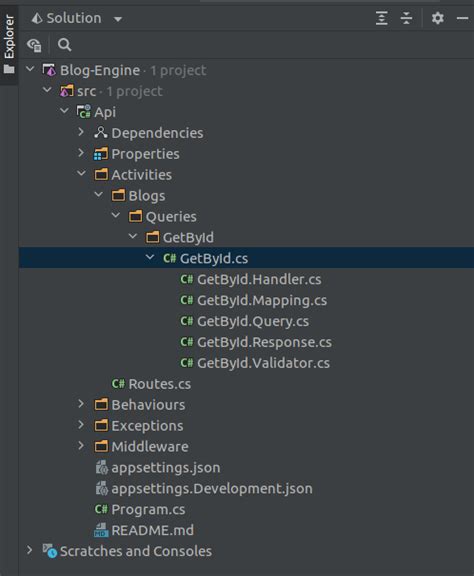This screenshot has height=576, width=474.
Task: Click the magnifier search icon
Action: (x=64, y=45)
